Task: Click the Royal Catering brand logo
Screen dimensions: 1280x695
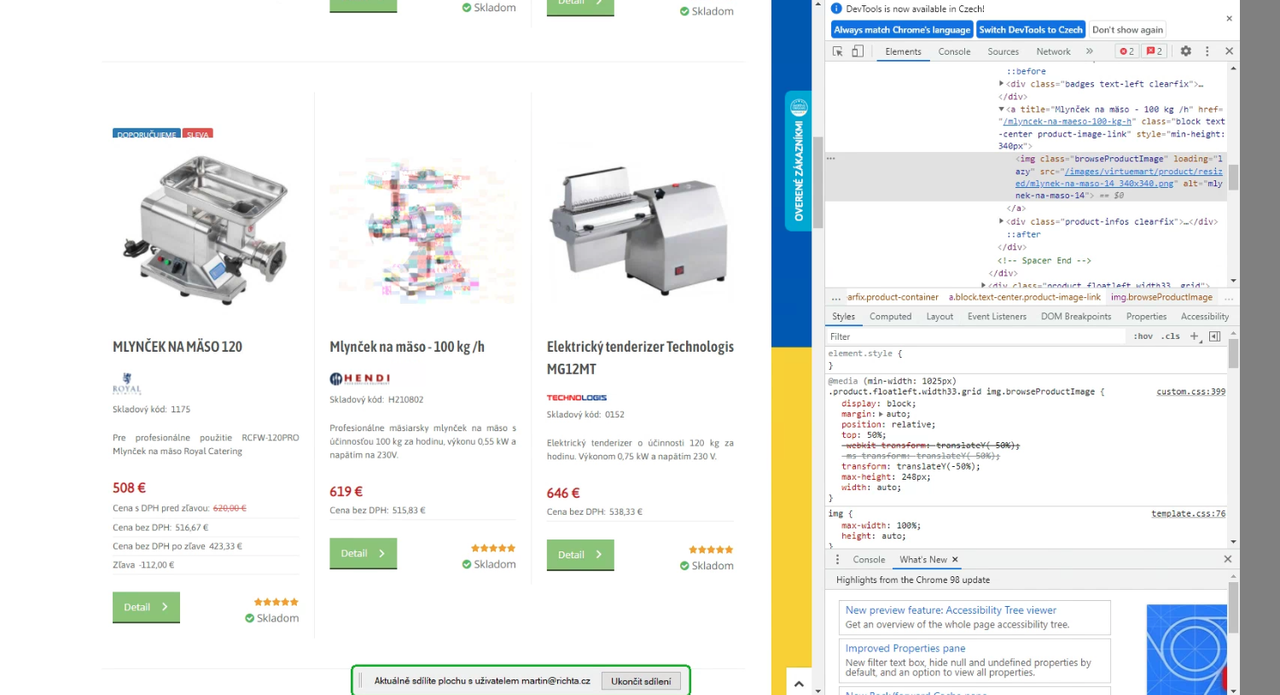Action: point(127,385)
